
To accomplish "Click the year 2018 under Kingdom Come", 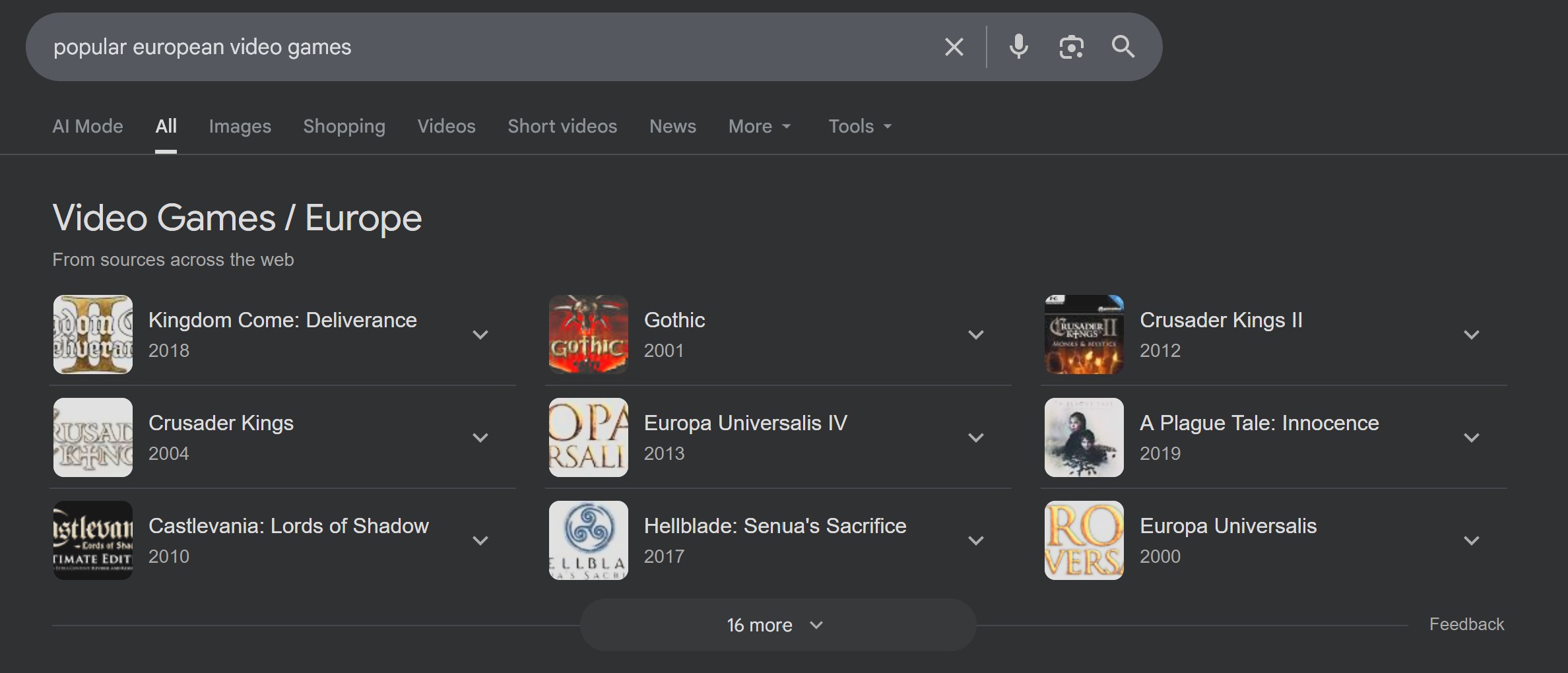I will (x=169, y=350).
